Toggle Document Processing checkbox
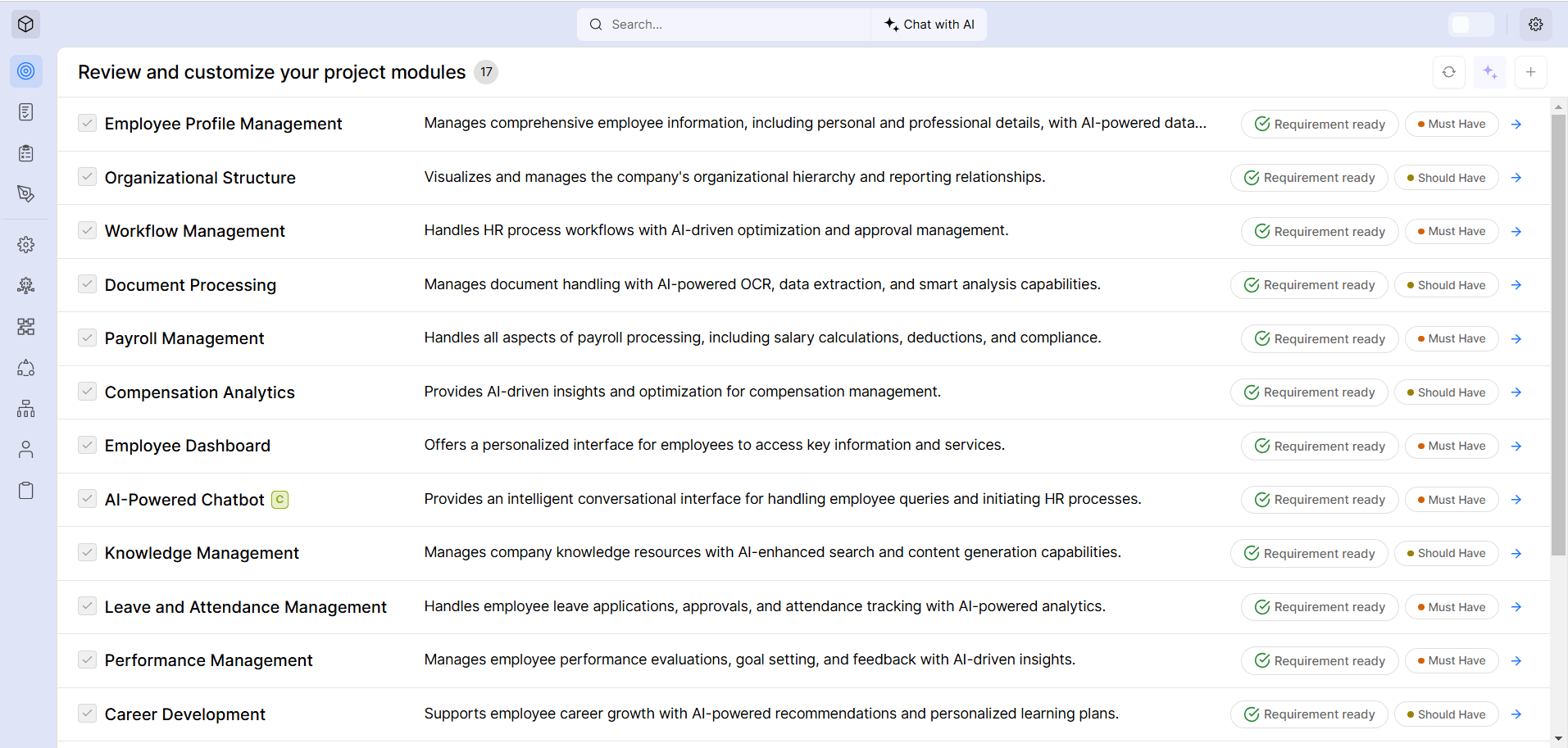The image size is (1568, 748). coord(87,284)
